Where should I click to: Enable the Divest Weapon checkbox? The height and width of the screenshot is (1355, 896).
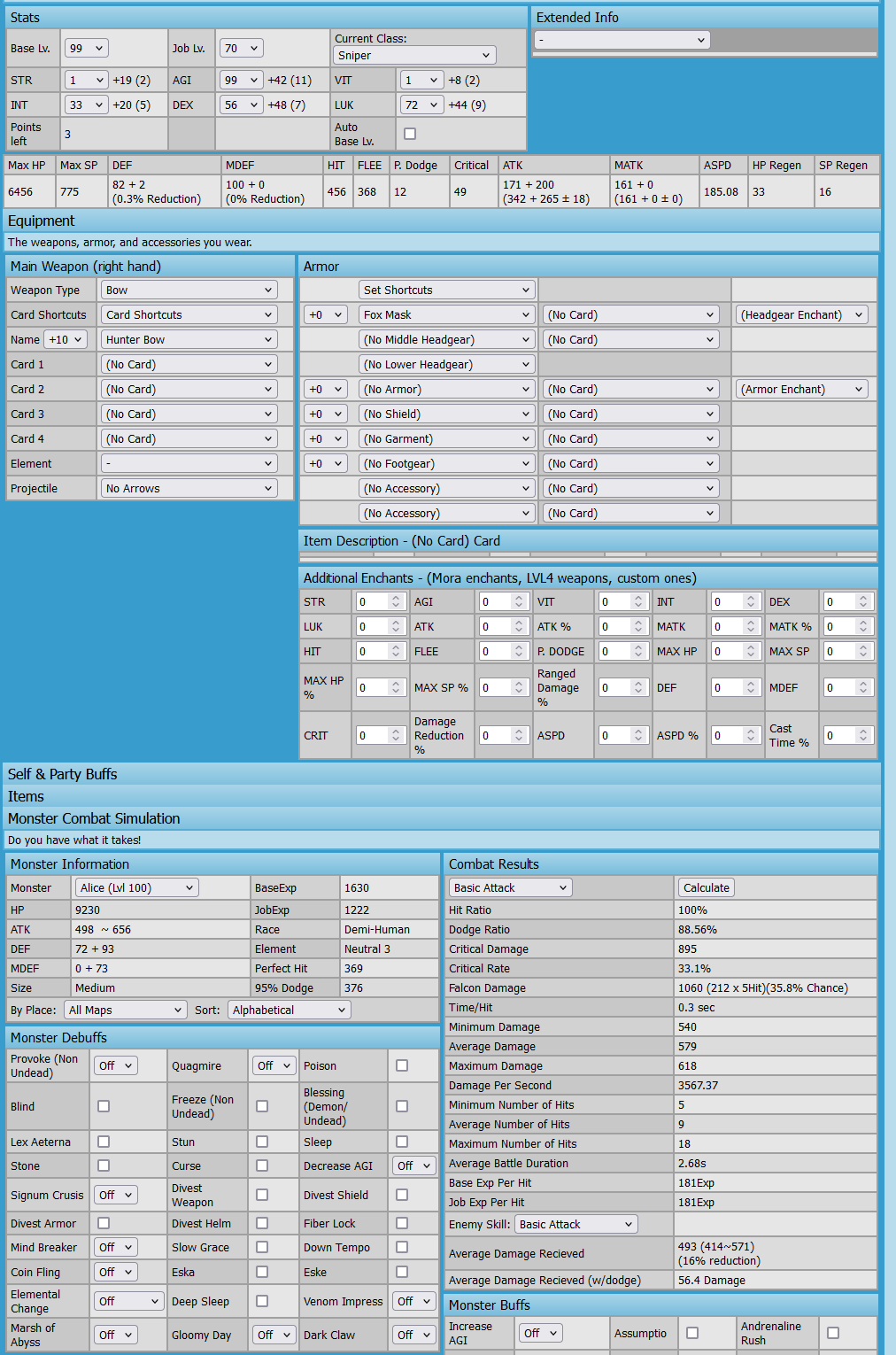coord(262,1195)
